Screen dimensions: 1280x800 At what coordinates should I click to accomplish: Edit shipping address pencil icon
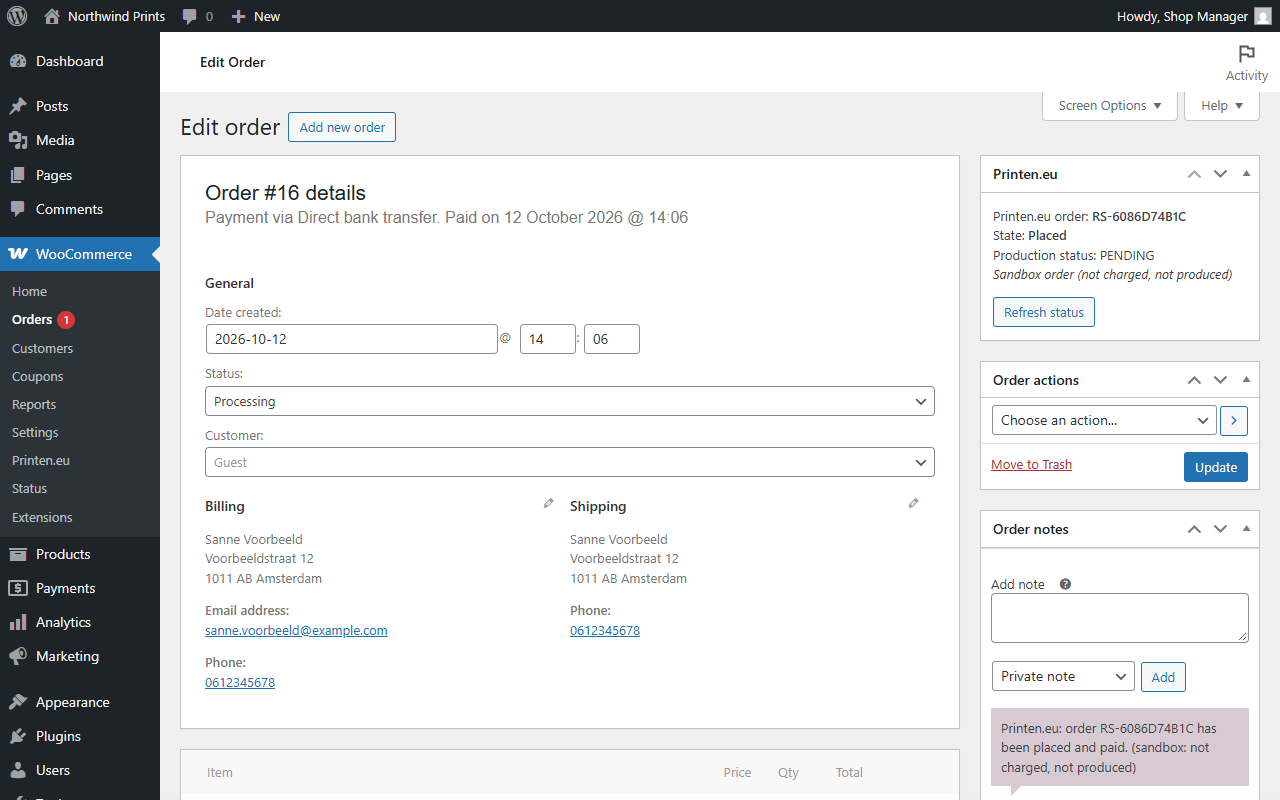(x=913, y=503)
